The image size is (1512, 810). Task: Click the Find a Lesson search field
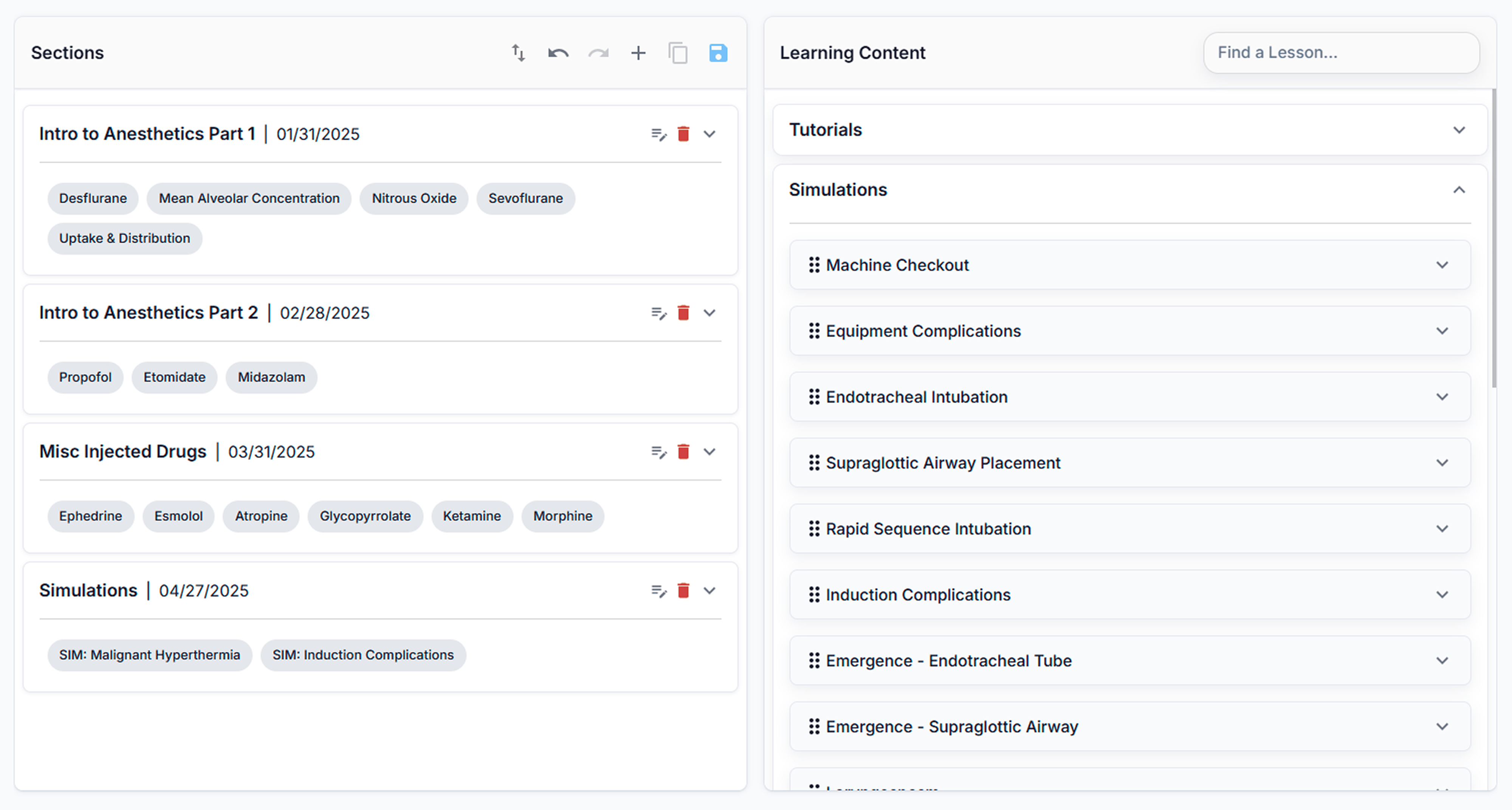click(x=1341, y=52)
